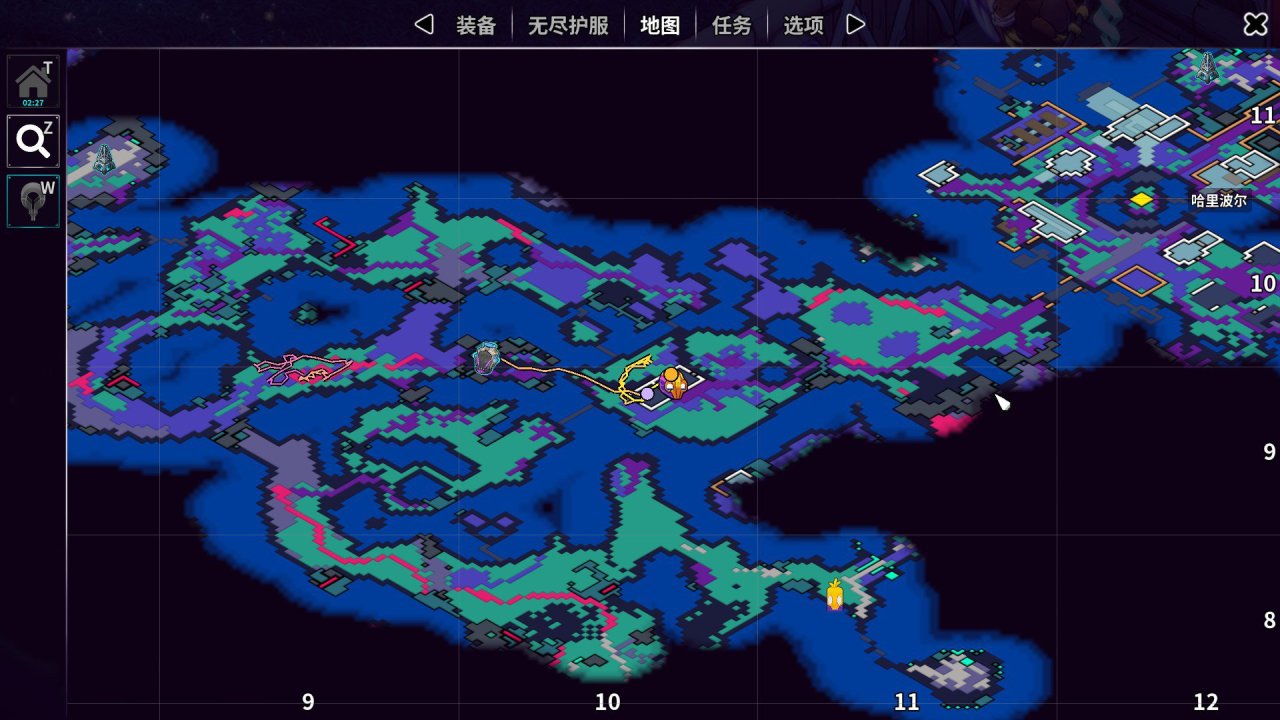Click the tower icon at top right

pos(1207,68)
